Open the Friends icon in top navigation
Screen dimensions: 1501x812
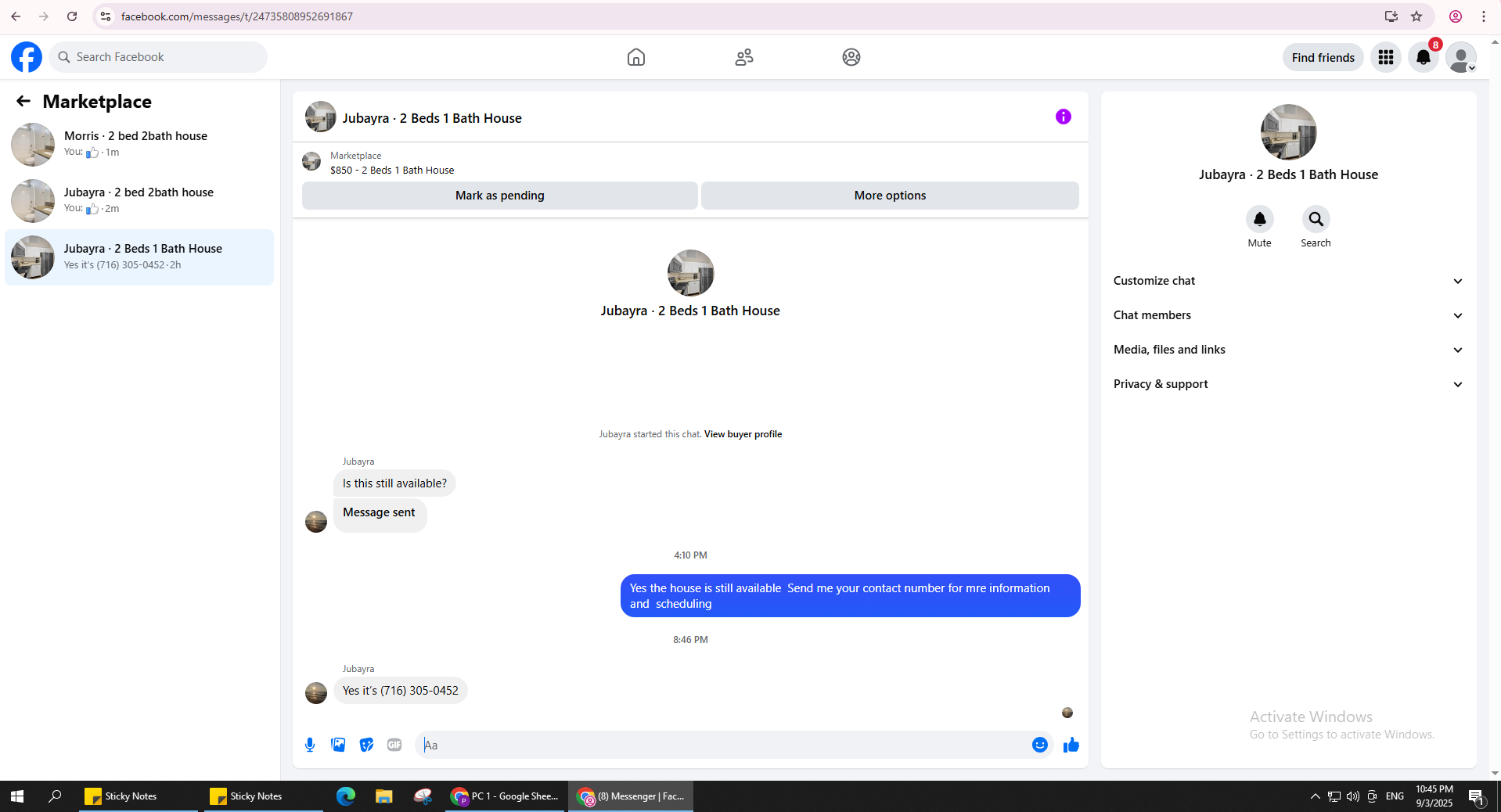(x=744, y=57)
